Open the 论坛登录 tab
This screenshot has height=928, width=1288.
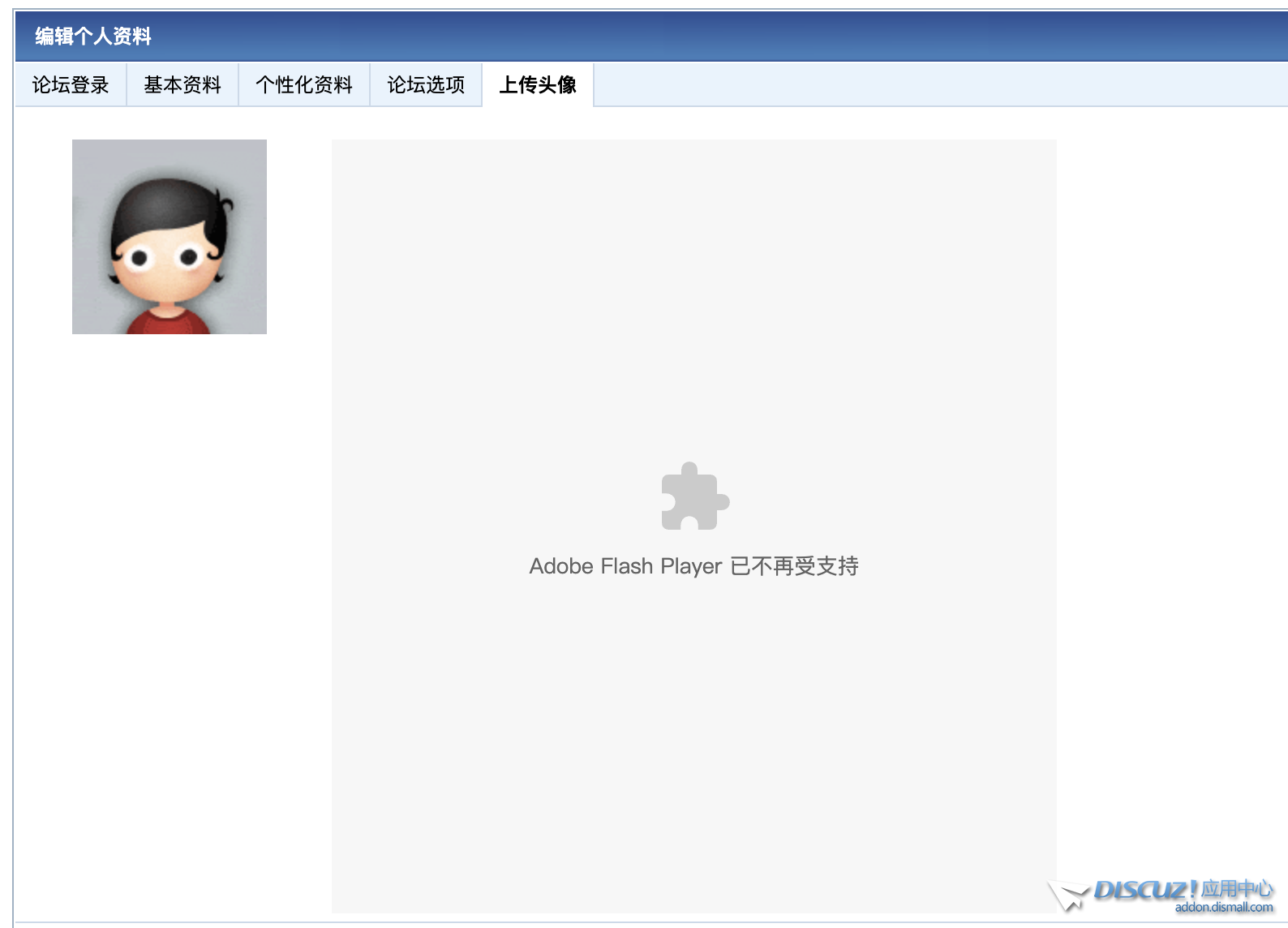pos(71,84)
